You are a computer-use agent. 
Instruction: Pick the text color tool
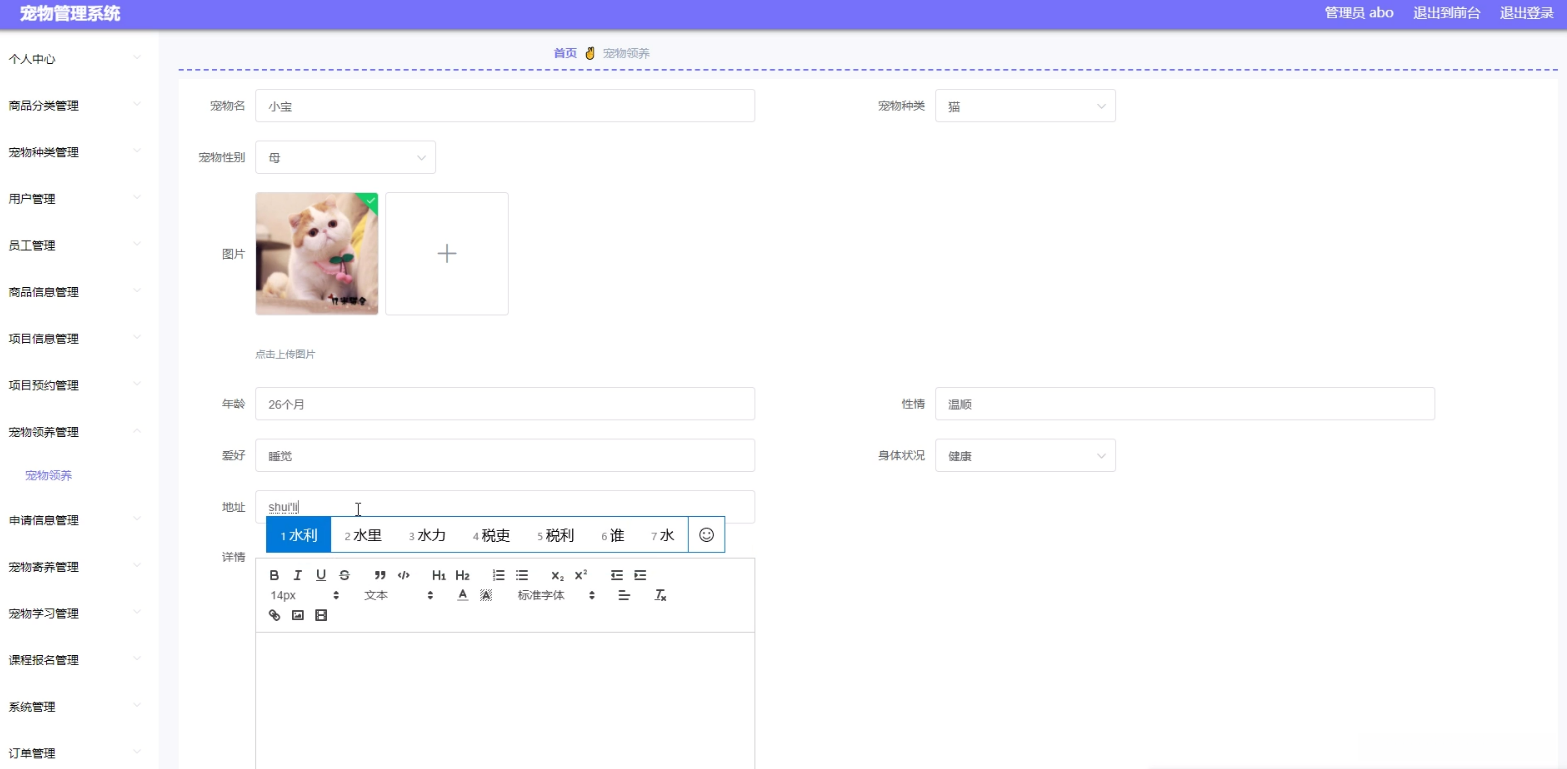point(462,595)
